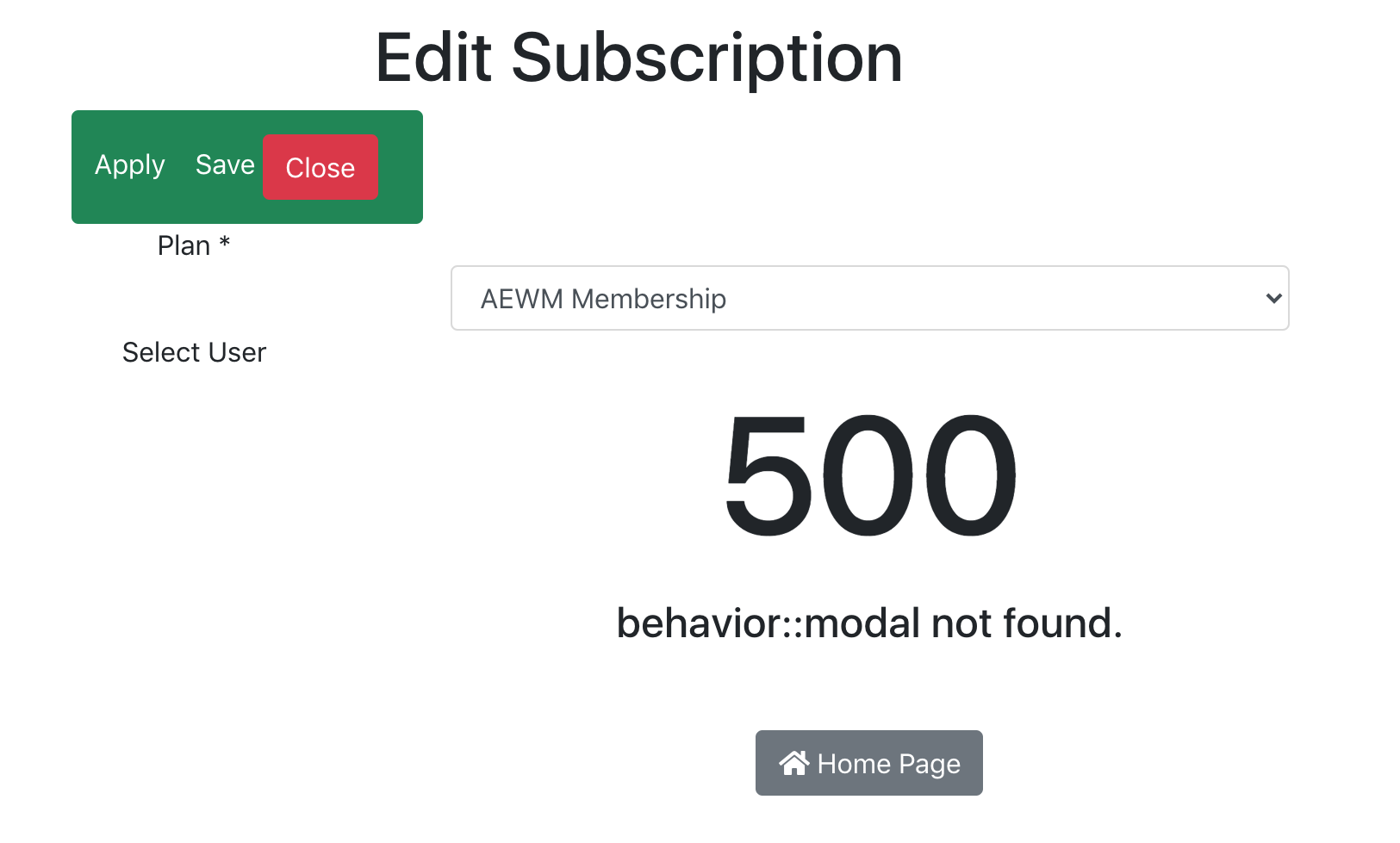Click the large 500 error code
Screen dimensions: 1400x843
pos(870,474)
